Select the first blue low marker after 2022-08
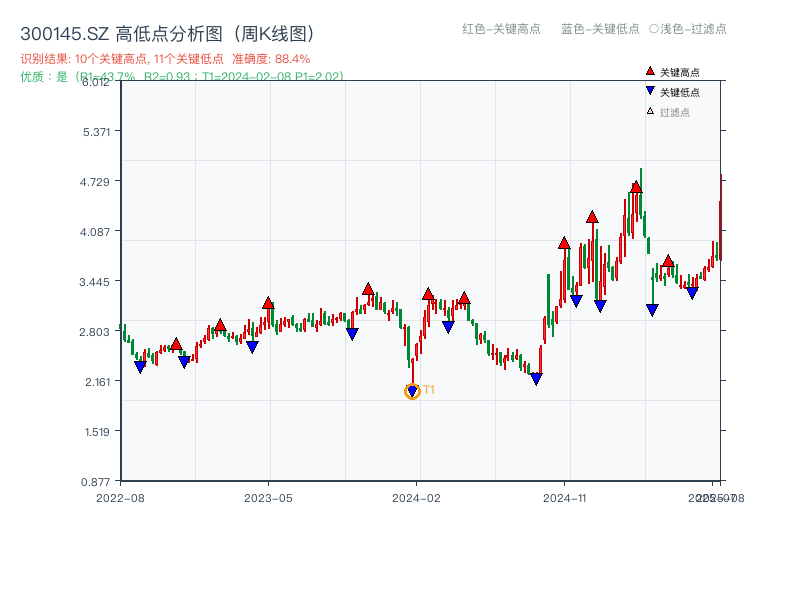This screenshot has height=600, width=800. pos(140,366)
